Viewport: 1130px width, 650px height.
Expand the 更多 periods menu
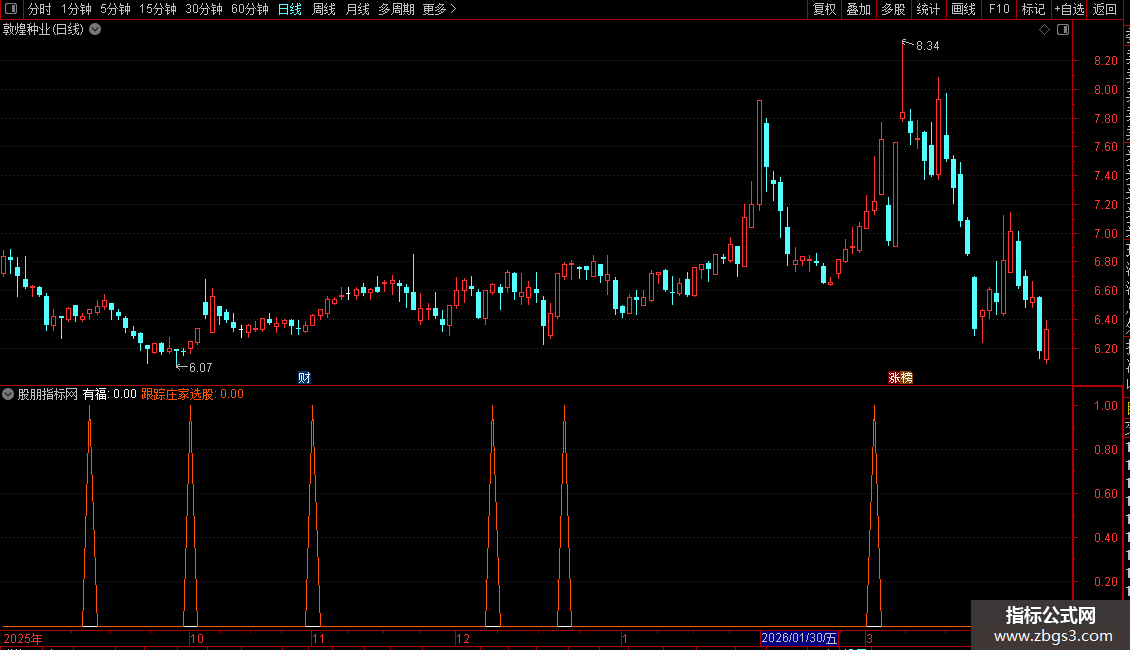pos(440,9)
